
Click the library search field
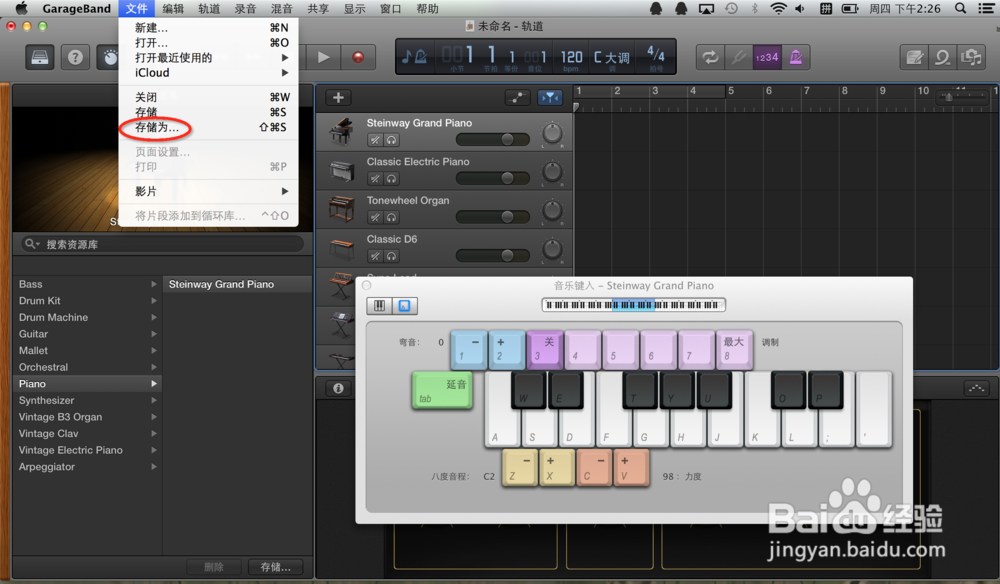coord(163,244)
